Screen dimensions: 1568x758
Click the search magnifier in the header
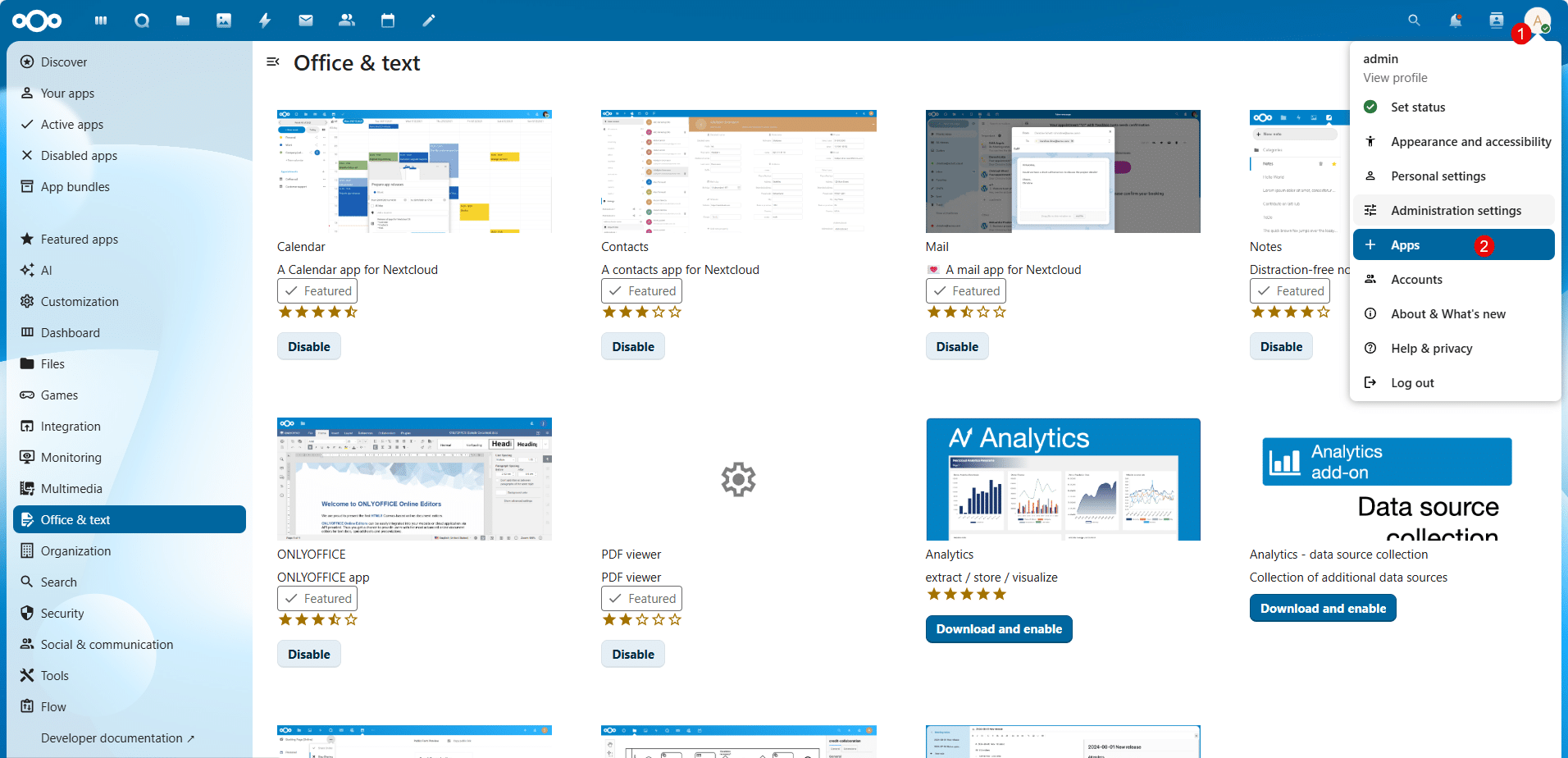coord(1414,21)
